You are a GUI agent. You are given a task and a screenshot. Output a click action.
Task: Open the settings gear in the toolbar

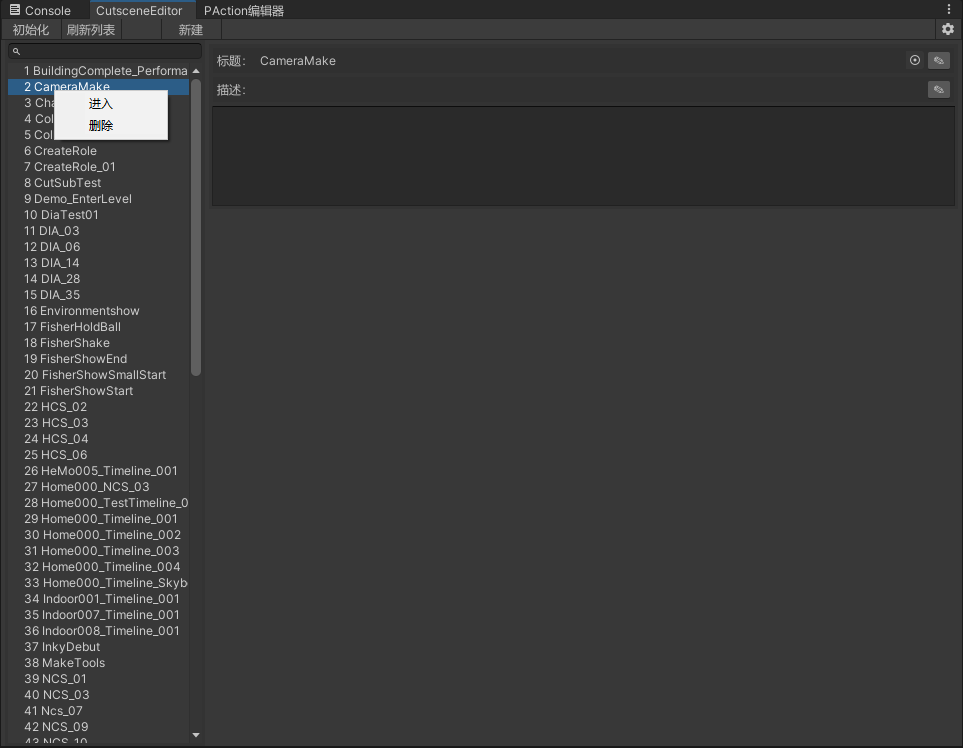tap(948, 30)
